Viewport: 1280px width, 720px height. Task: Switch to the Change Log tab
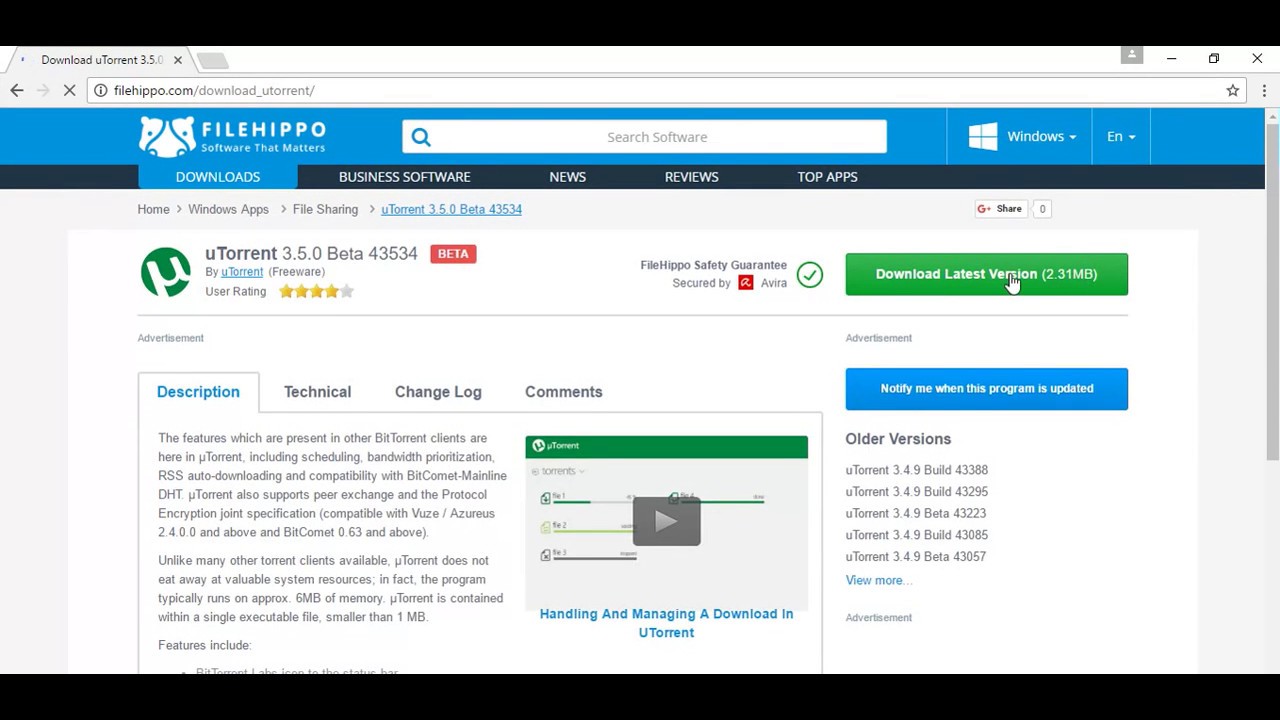438,392
